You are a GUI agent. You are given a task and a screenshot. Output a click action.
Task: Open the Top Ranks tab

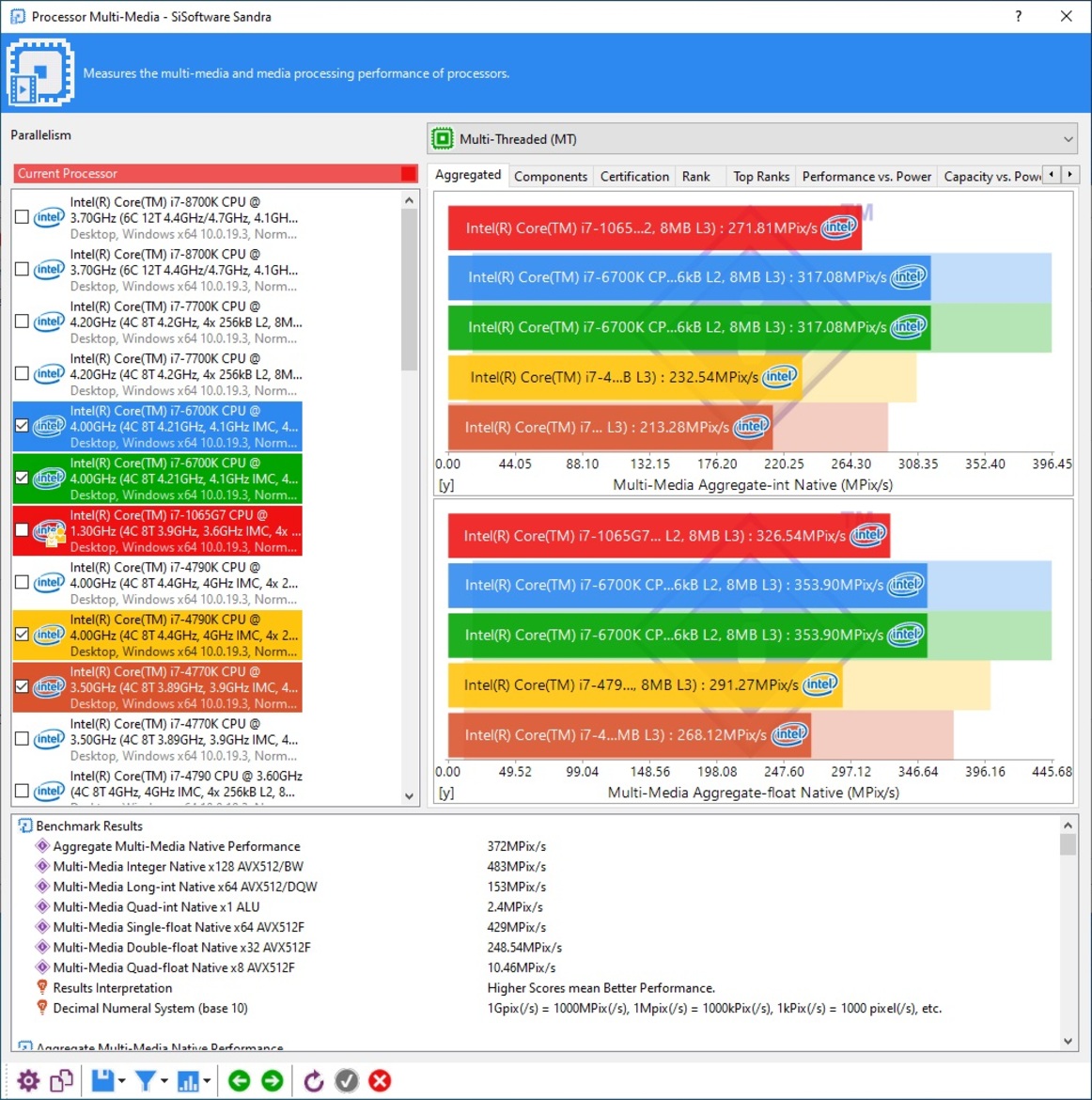tap(761, 176)
